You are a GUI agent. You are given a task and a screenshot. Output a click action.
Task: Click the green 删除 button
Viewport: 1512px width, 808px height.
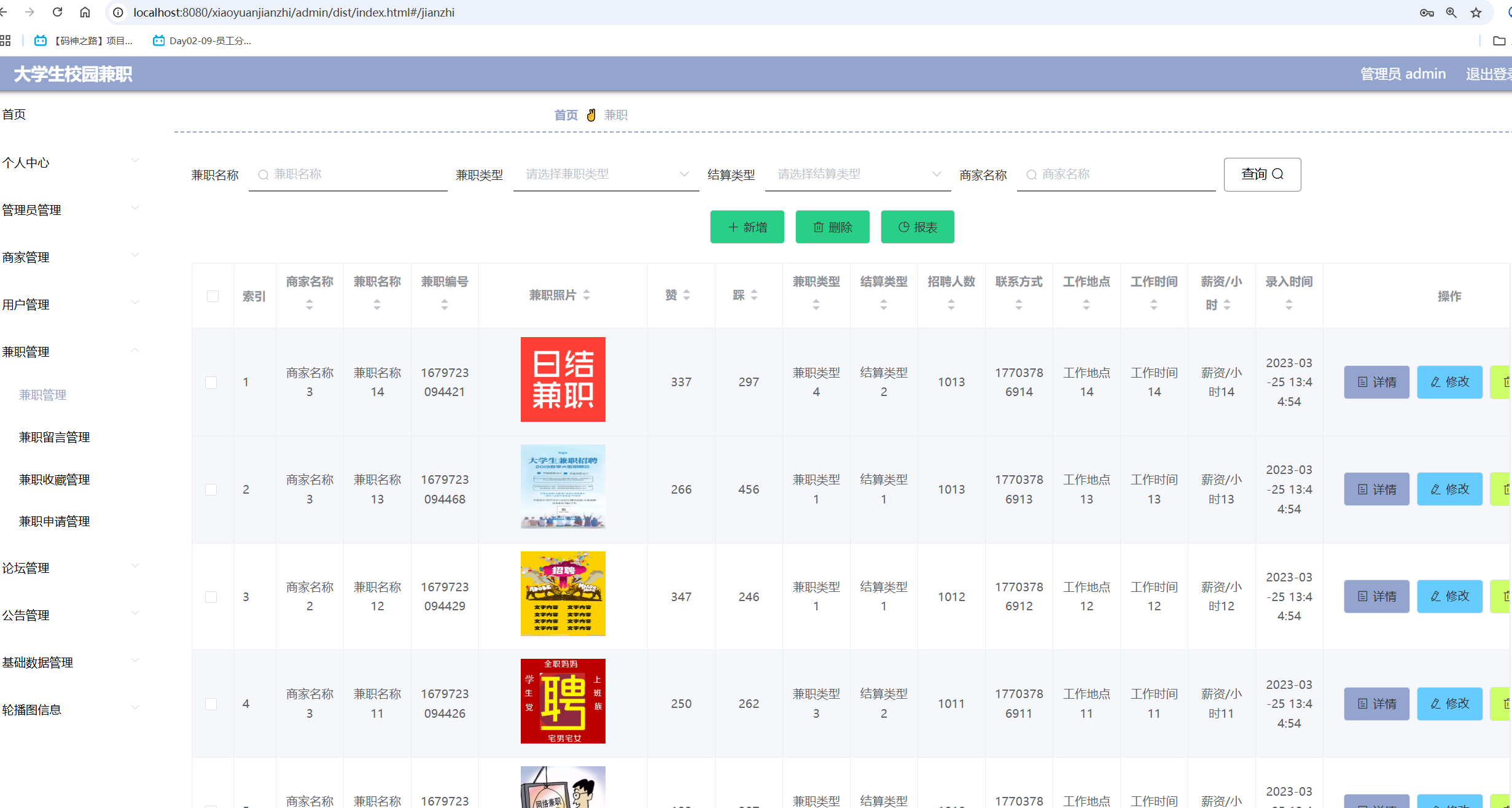(x=832, y=227)
